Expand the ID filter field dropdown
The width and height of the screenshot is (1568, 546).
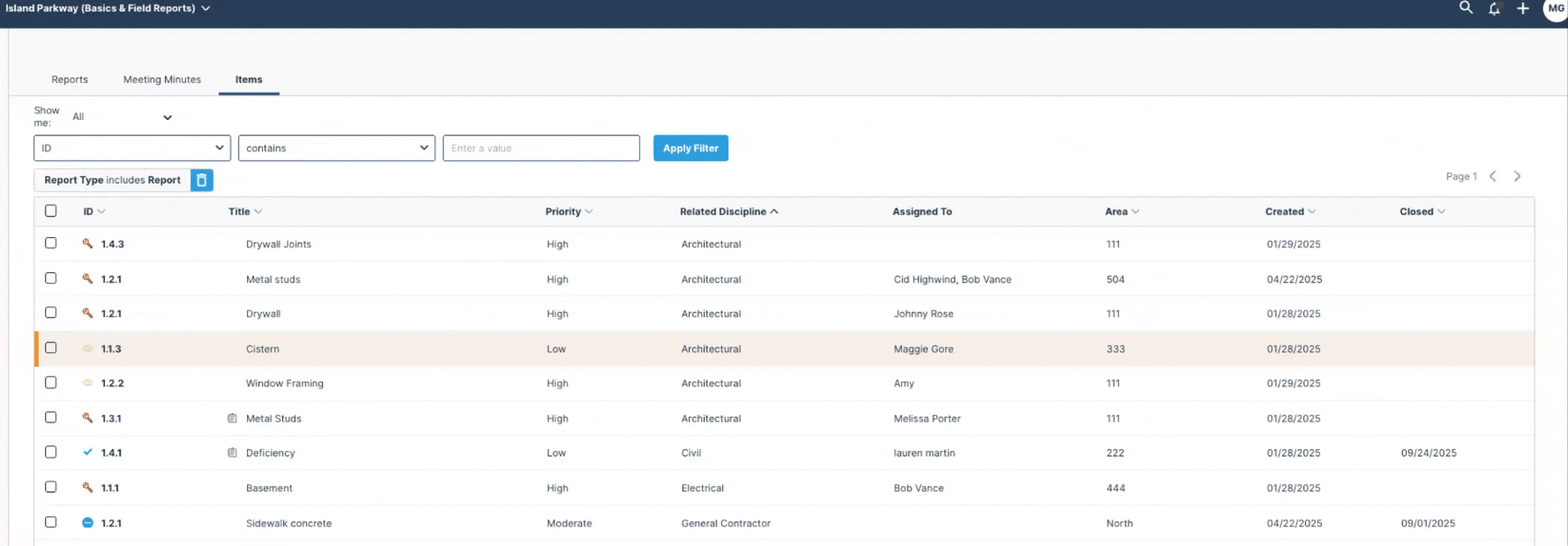click(x=132, y=148)
